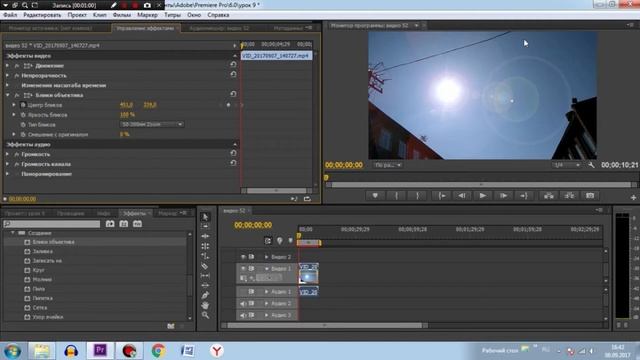Select the Pen tool
640x360 pixels.
(x=205, y=295)
